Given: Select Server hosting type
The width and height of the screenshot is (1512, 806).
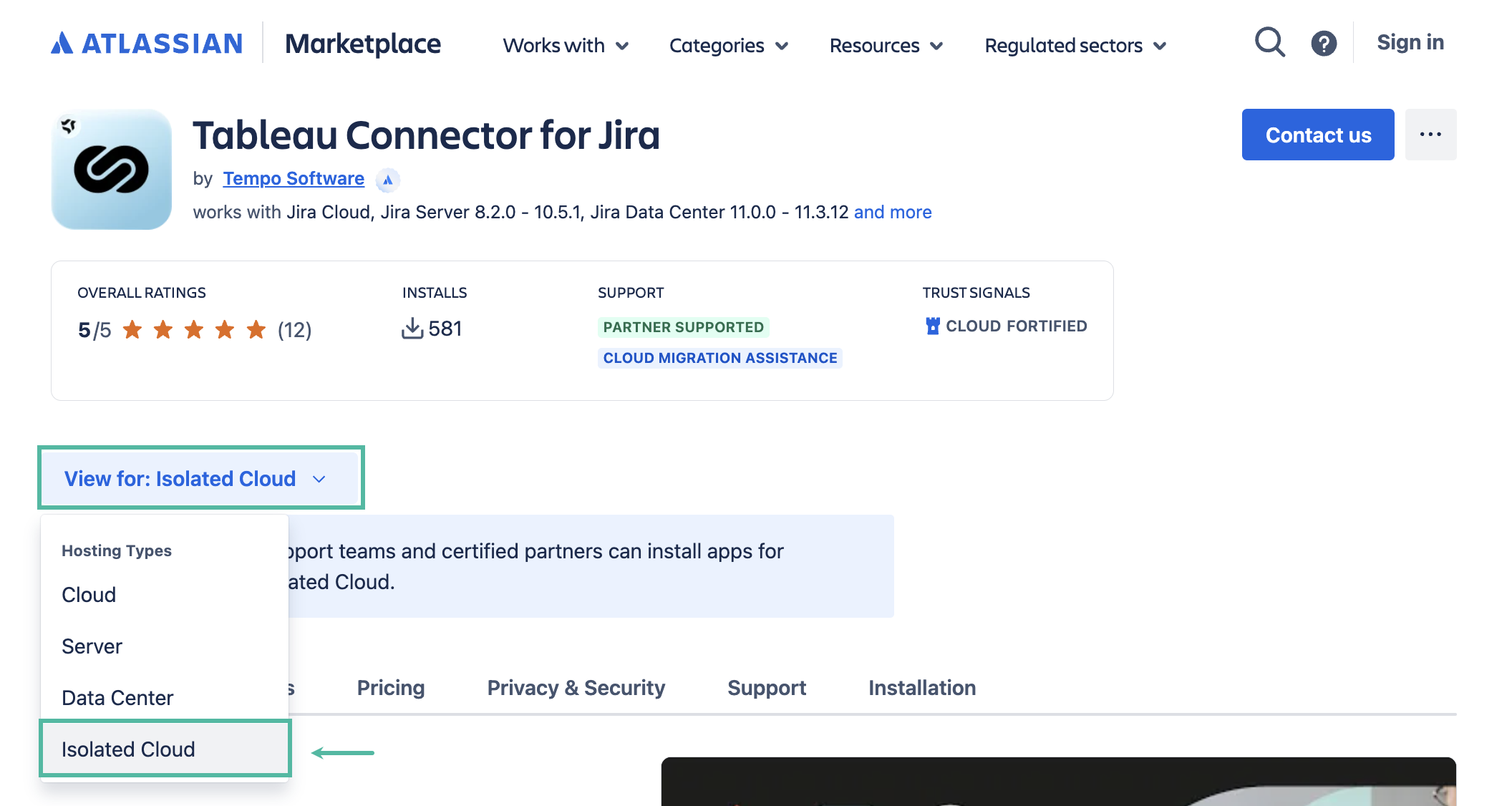Looking at the screenshot, I should pyautogui.click(x=165, y=646).
